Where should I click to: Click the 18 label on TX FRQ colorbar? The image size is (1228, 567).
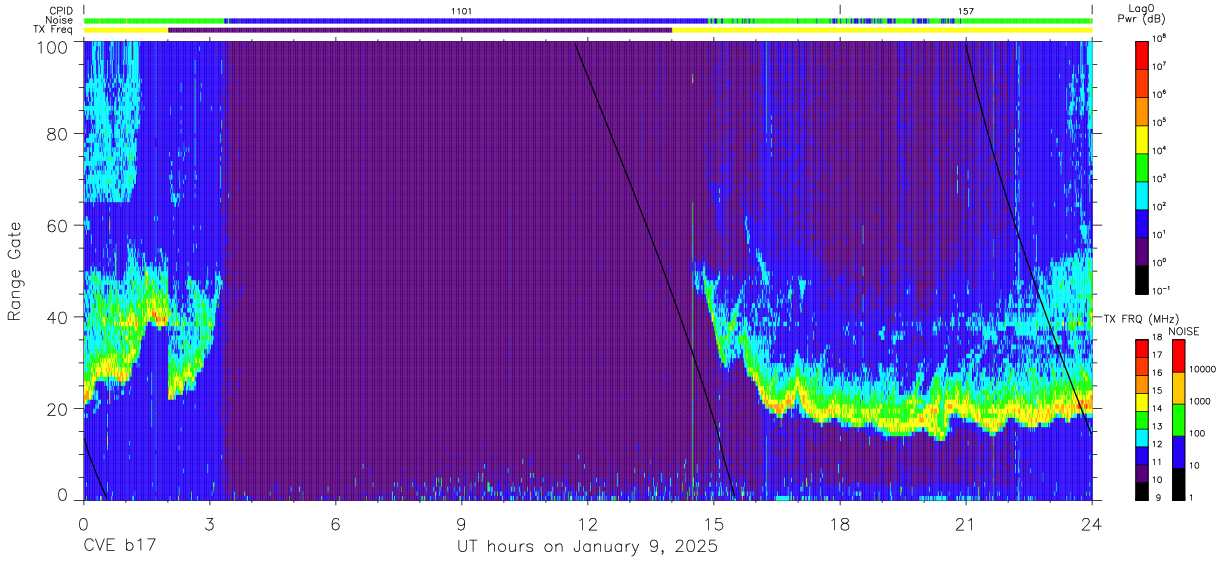(1157, 338)
